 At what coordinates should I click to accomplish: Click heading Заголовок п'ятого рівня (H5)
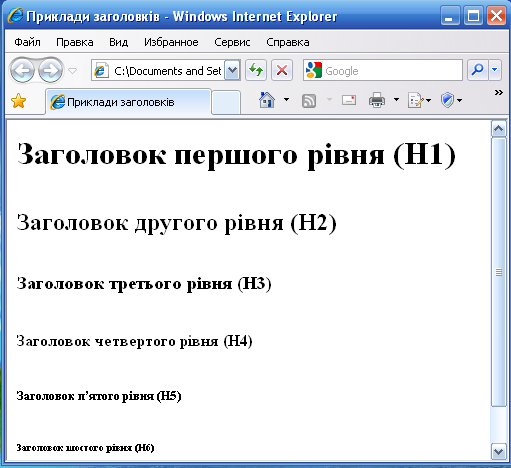pos(99,396)
